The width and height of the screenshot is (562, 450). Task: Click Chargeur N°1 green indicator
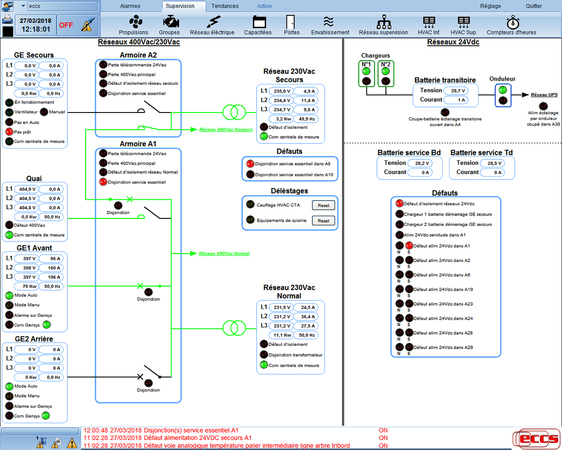pos(366,71)
